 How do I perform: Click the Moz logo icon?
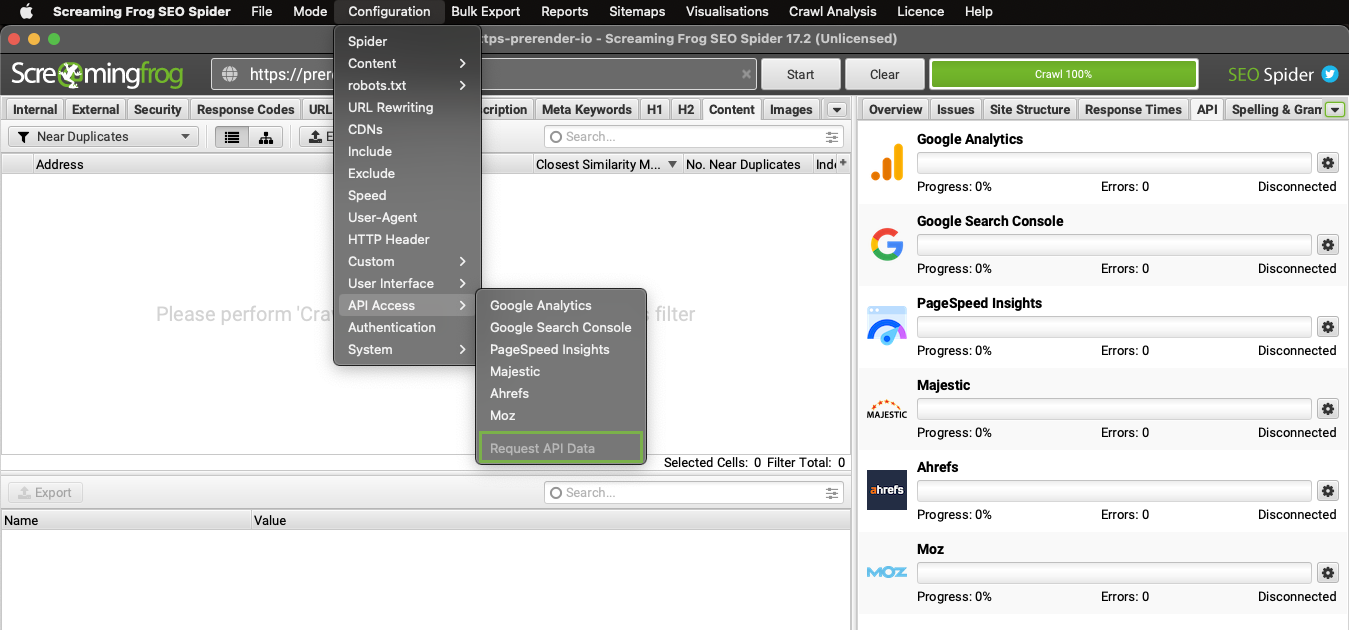887,572
